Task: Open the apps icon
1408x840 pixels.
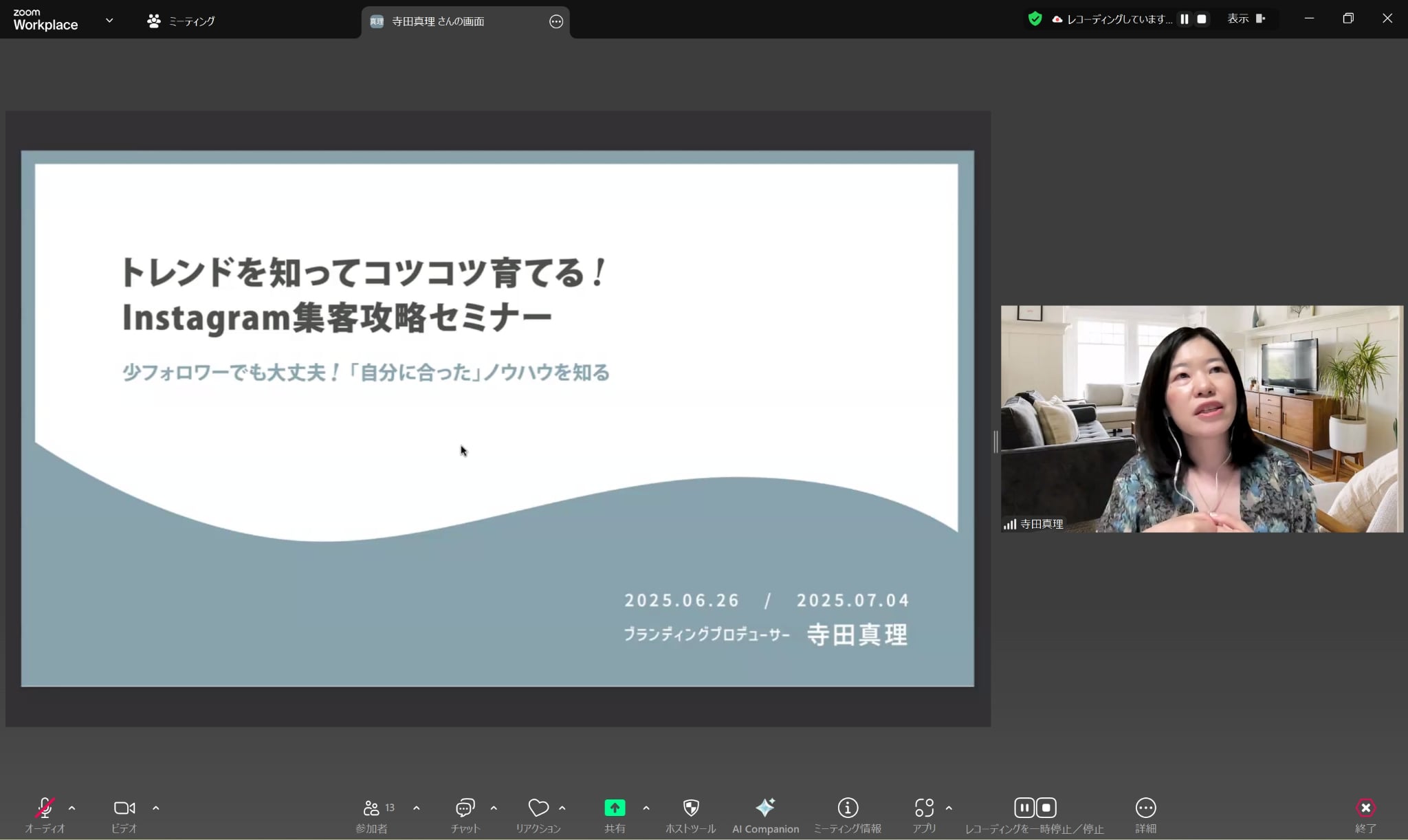Action: 924,808
